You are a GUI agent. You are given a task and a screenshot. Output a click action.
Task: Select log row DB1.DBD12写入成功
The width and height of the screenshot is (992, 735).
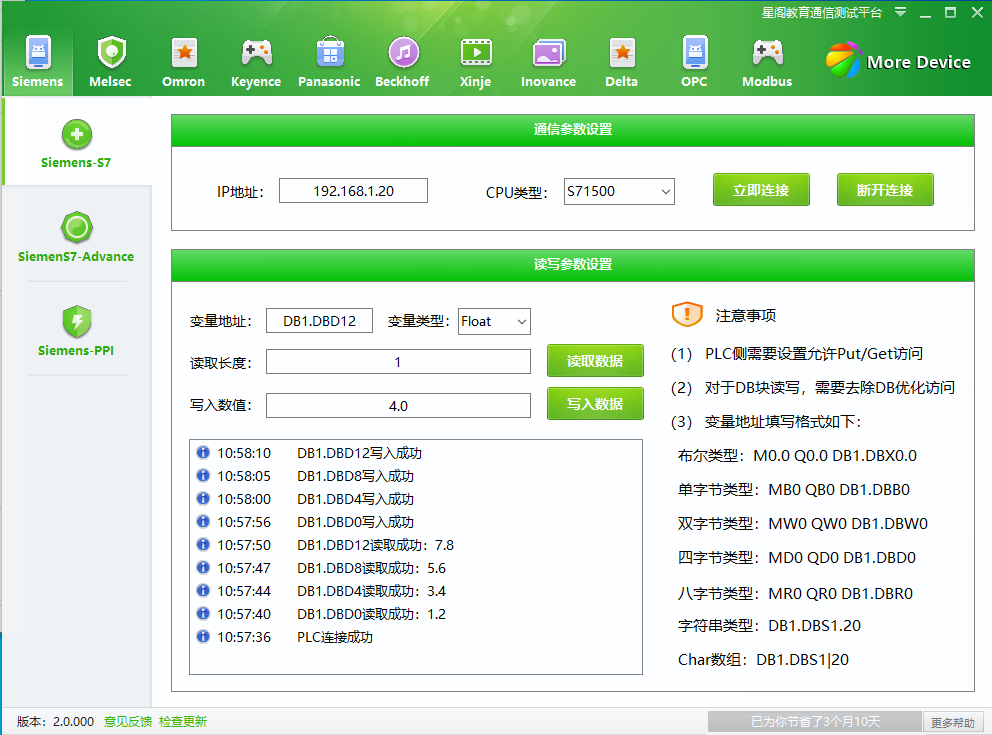point(416,453)
